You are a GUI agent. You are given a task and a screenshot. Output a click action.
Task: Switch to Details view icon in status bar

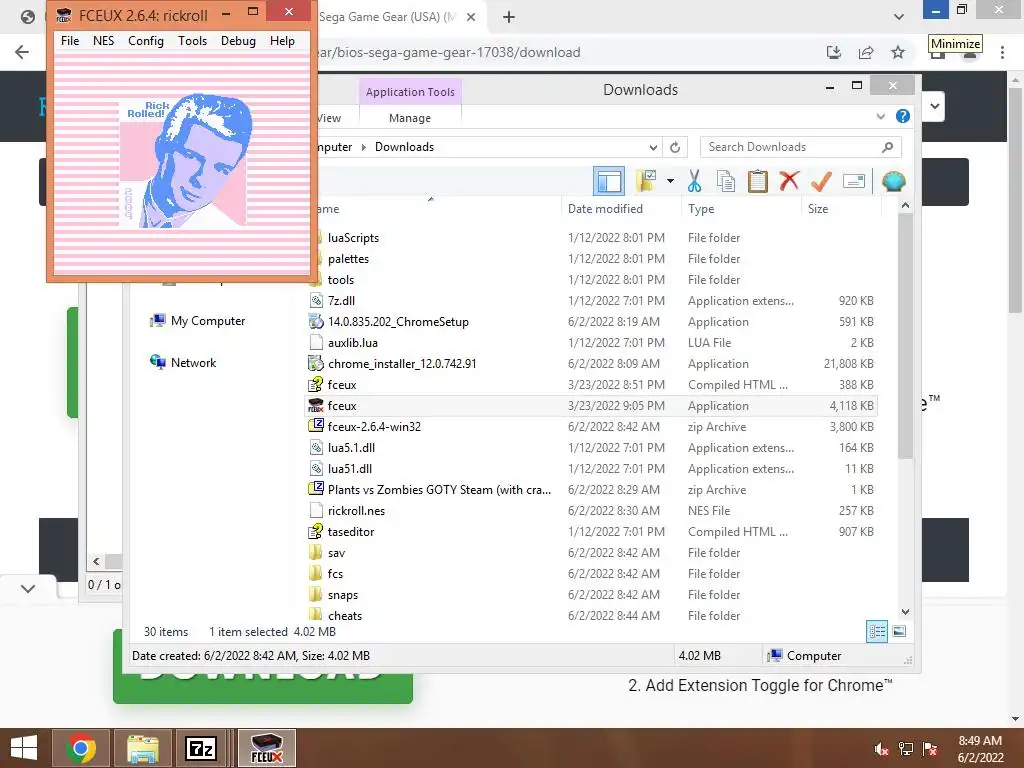coord(876,631)
